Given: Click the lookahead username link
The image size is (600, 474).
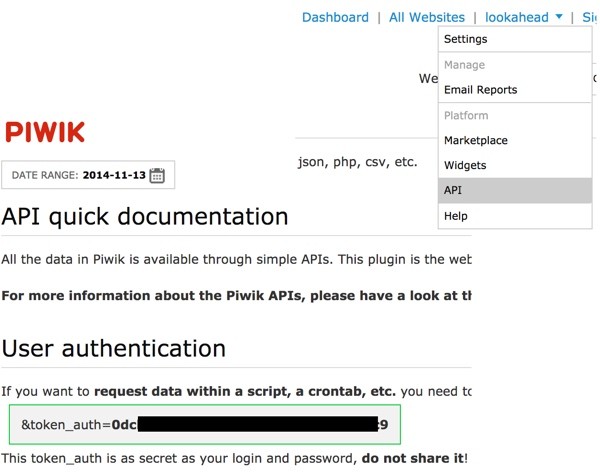Looking at the screenshot, I should (x=517, y=17).
